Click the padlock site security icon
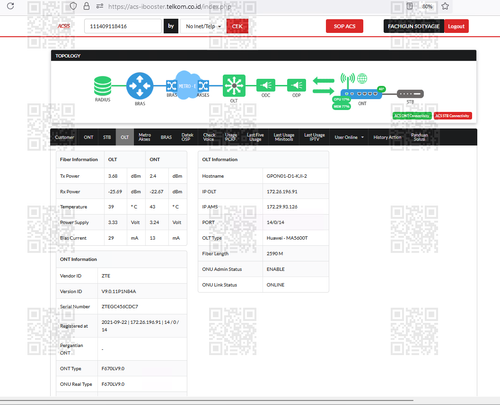Image resolution: width=500 pixels, height=405 pixels. (86, 6)
